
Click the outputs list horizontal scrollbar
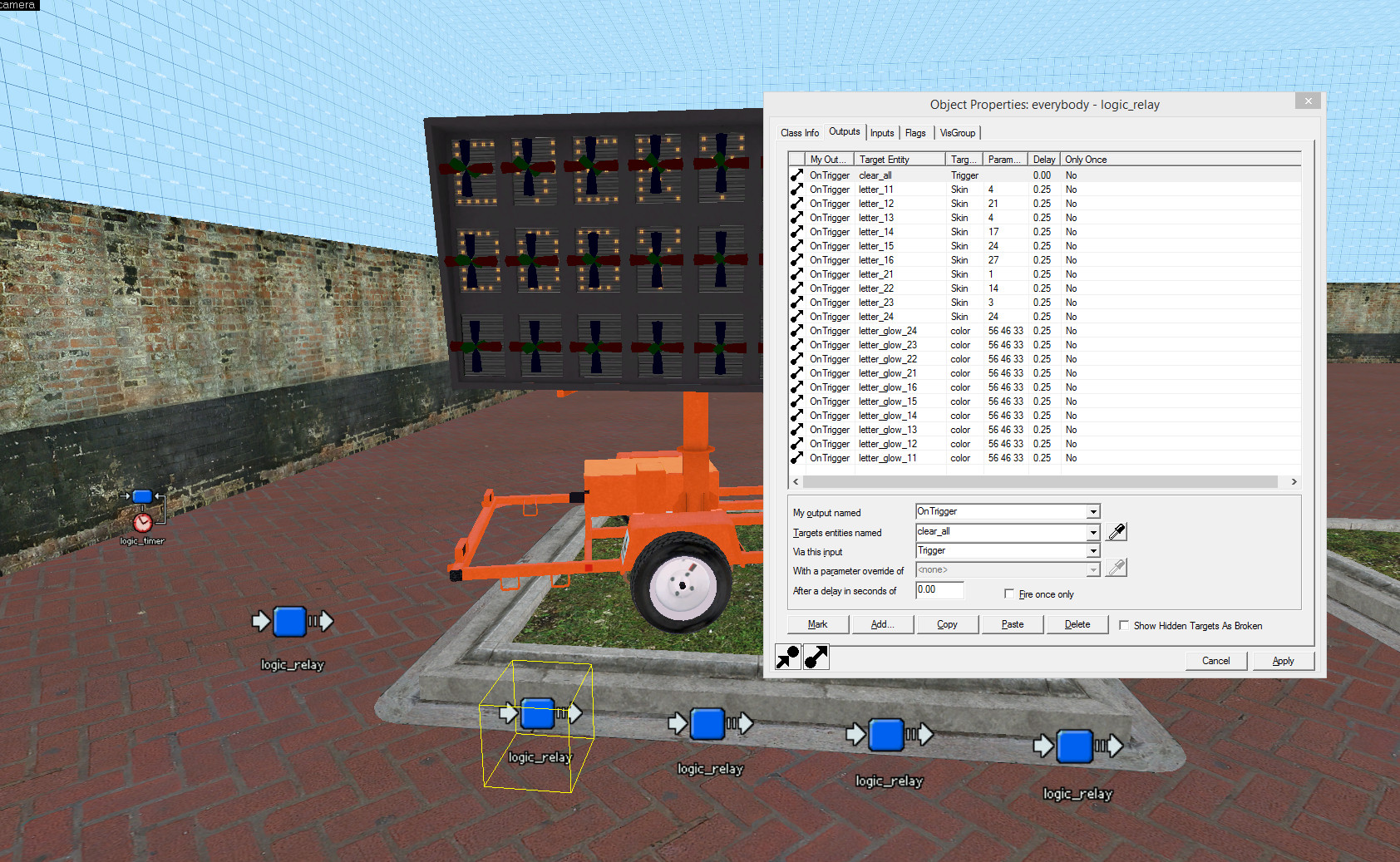click(x=1039, y=482)
